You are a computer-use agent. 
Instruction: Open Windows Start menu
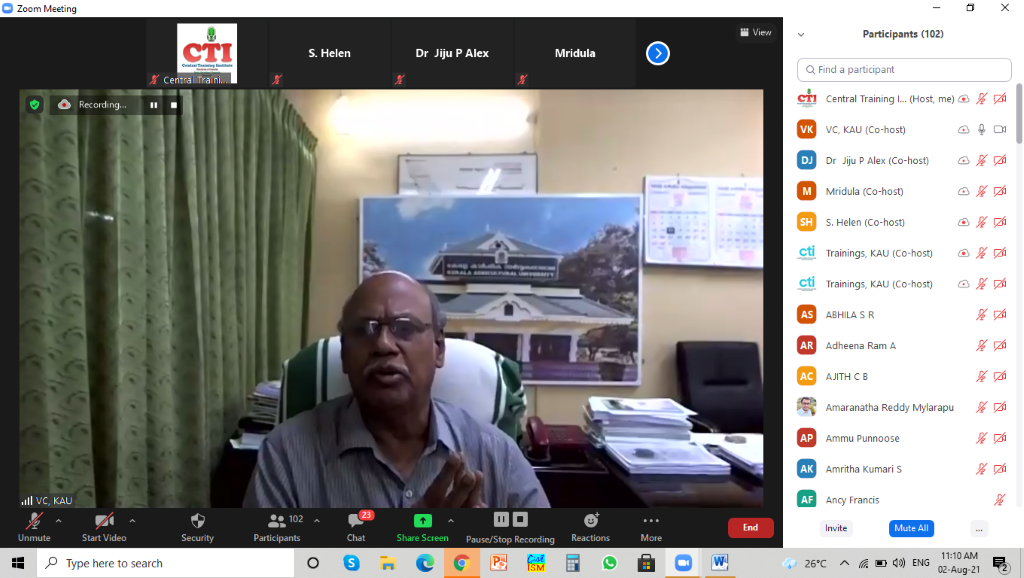(x=18, y=563)
